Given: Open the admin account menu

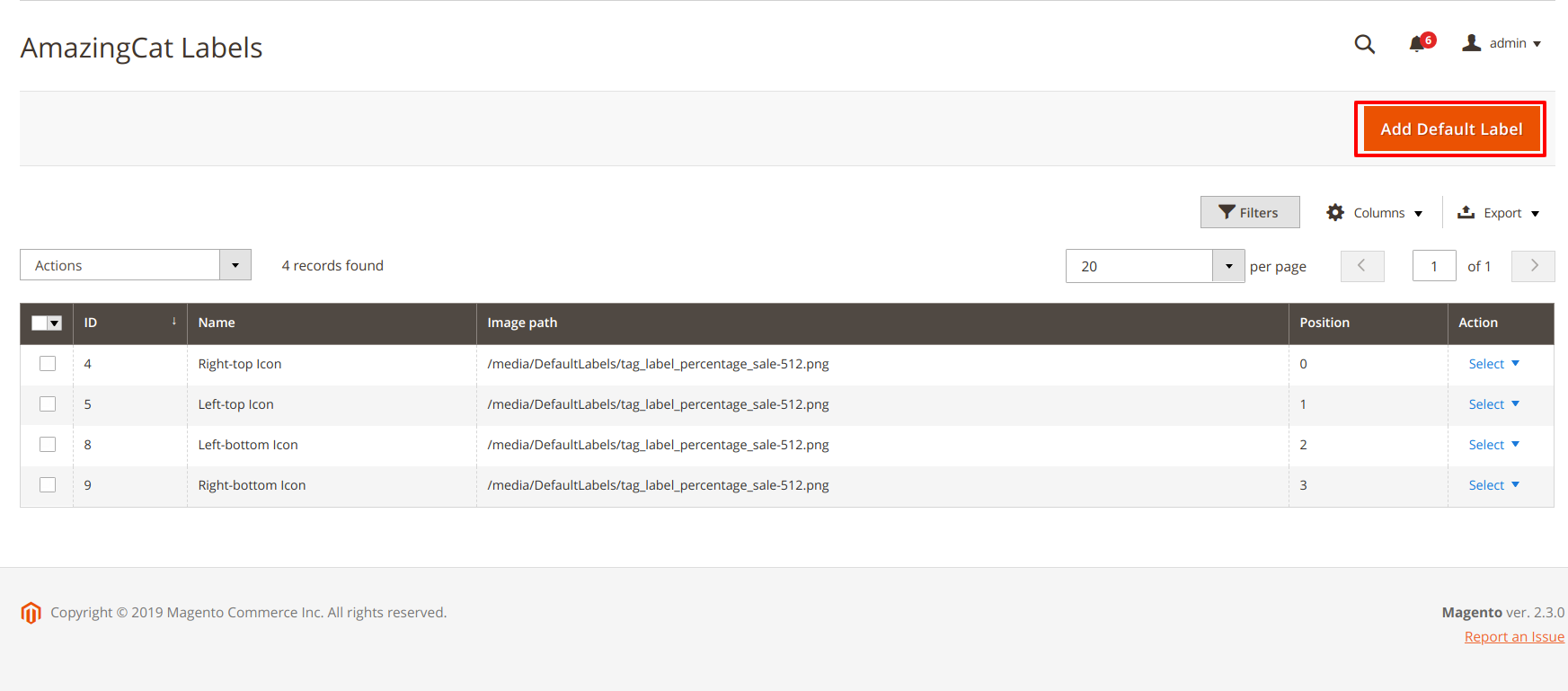Looking at the screenshot, I should pyautogui.click(x=1502, y=43).
